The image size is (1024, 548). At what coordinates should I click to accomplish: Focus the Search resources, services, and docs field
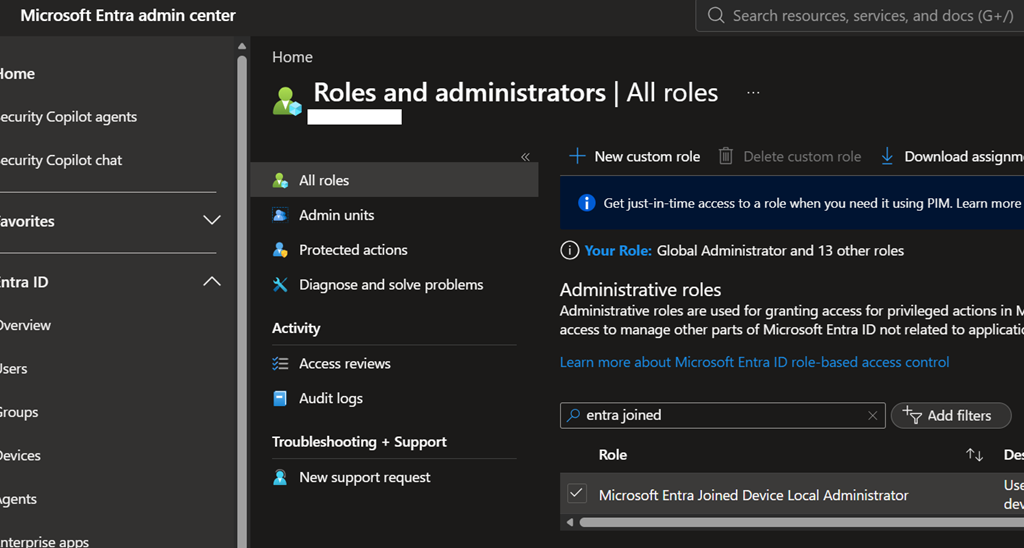coord(860,16)
